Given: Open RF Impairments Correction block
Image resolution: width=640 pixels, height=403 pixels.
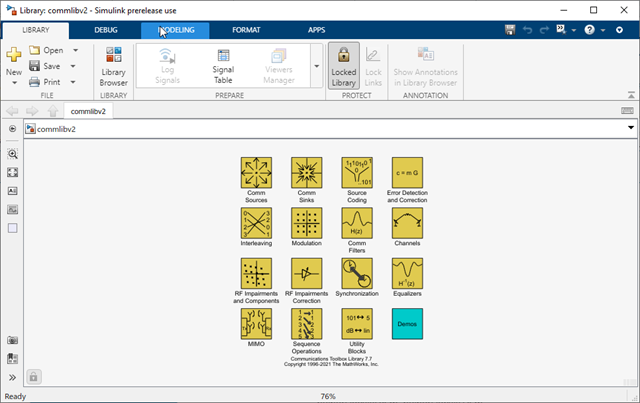Looking at the screenshot, I should [307, 273].
